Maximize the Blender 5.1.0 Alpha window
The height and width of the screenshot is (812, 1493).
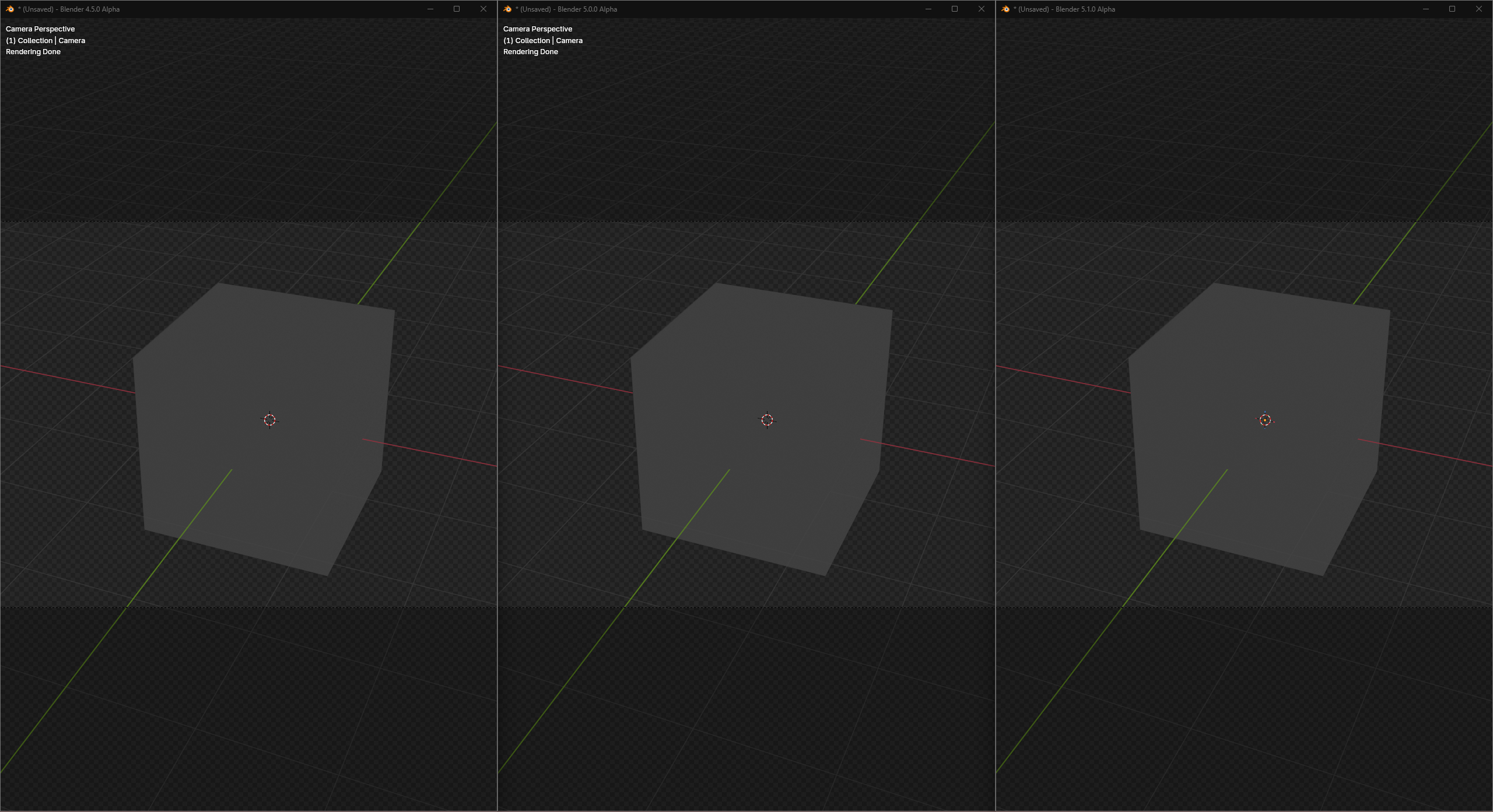1452,9
